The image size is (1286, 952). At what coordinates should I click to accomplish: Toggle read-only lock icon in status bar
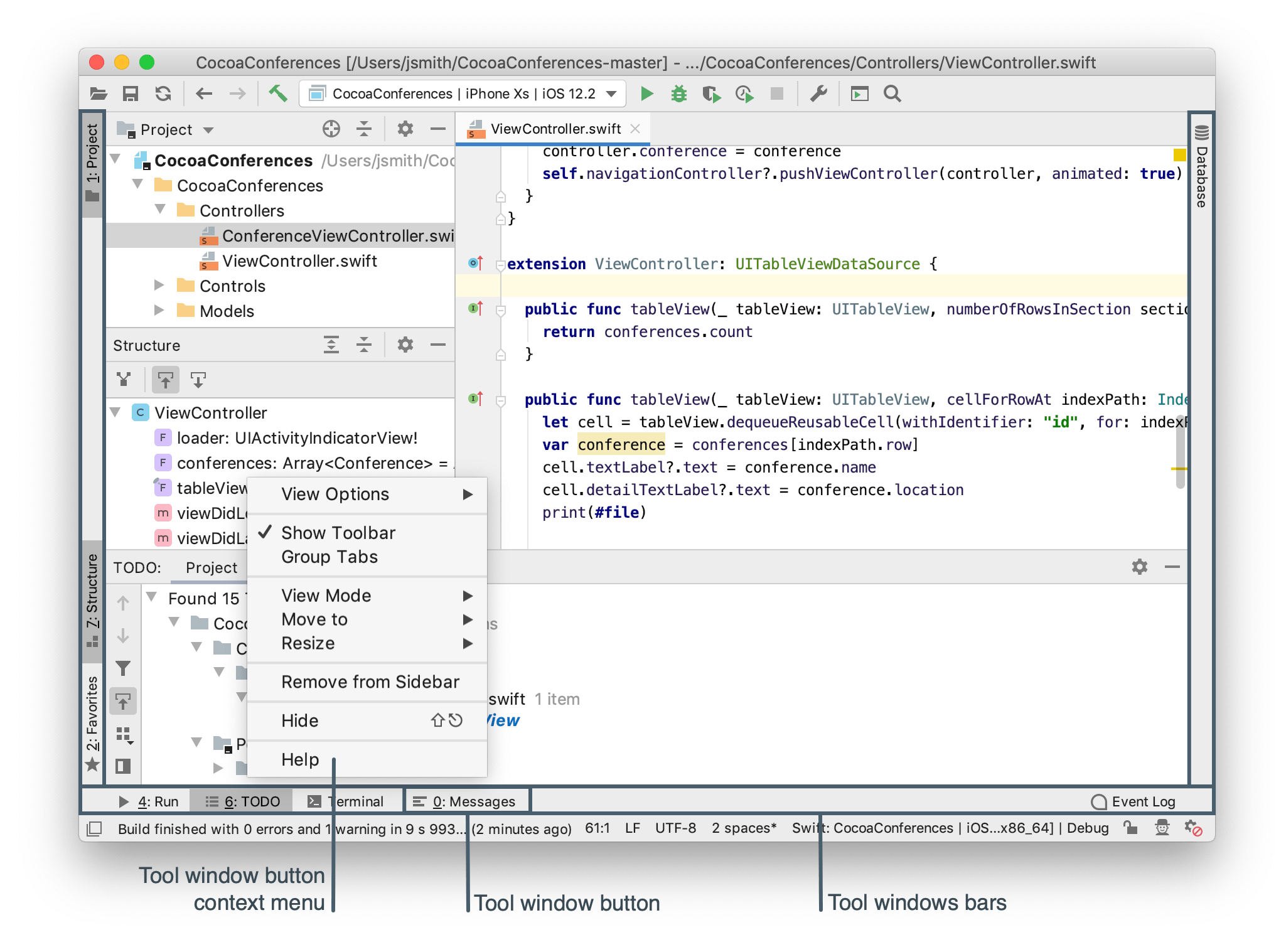click(x=1130, y=828)
